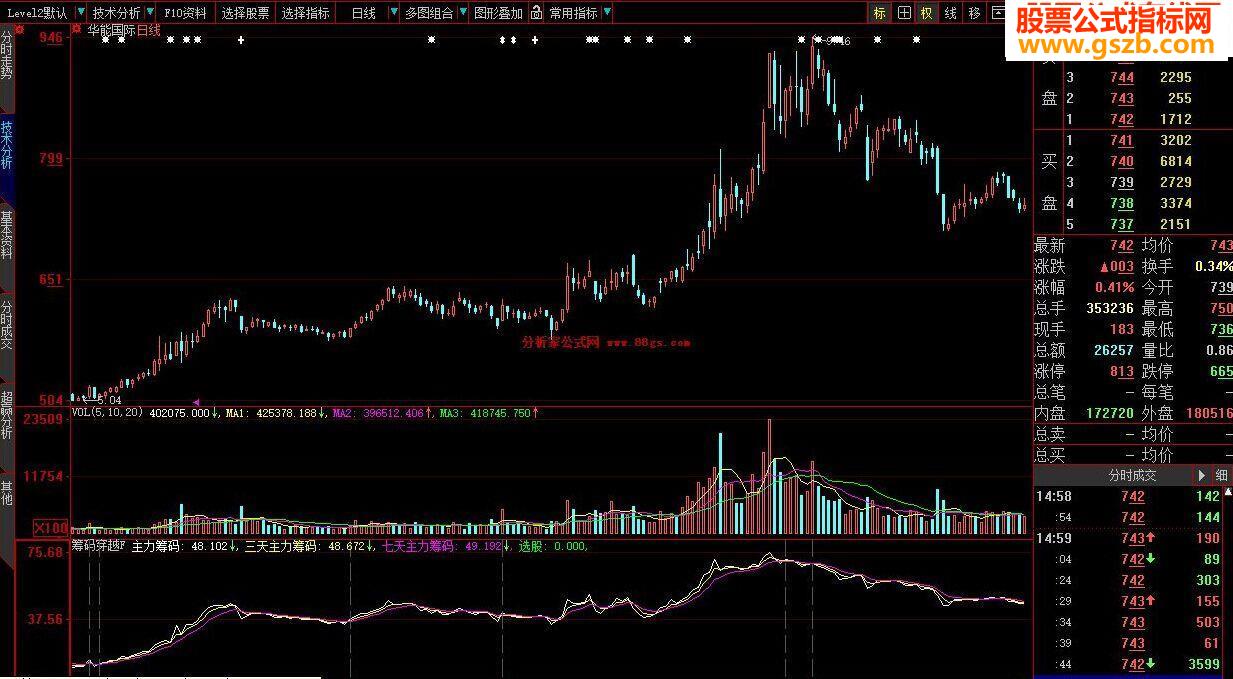Screen dimensions: 1233x679
Task: Click the window panel icon after 移
Action: [x=998, y=13]
